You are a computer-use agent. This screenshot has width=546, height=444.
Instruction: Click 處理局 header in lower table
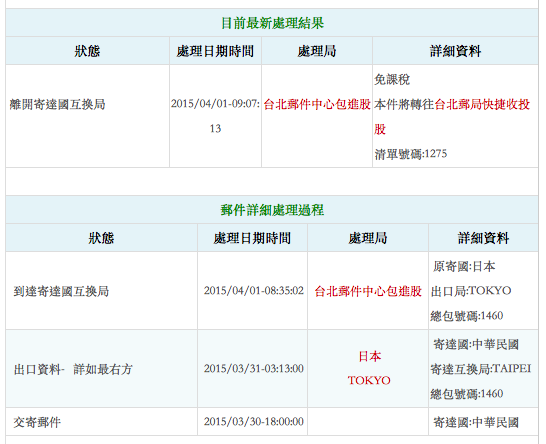(368, 238)
